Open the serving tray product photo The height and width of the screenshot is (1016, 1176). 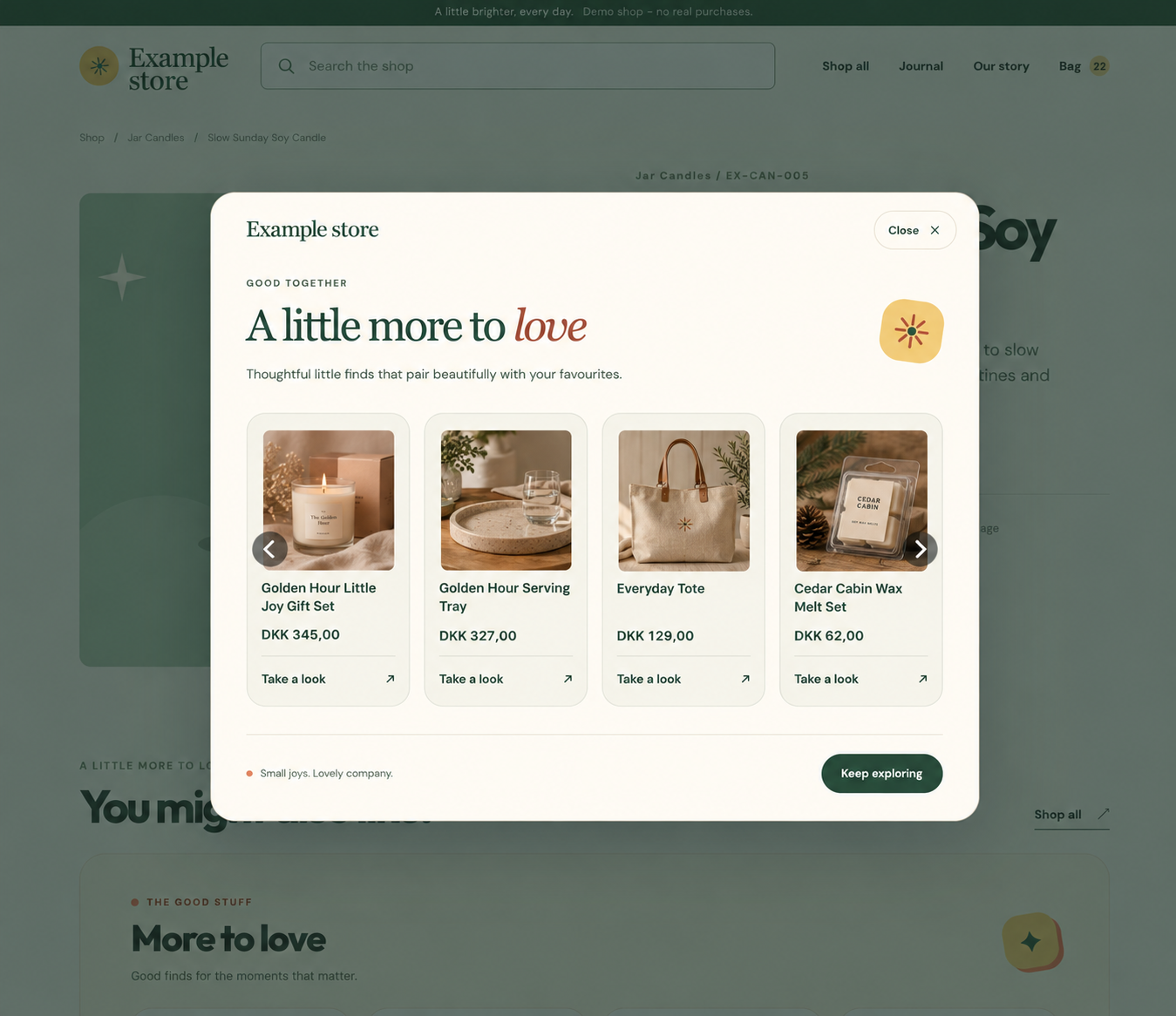pyautogui.click(x=506, y=500)
